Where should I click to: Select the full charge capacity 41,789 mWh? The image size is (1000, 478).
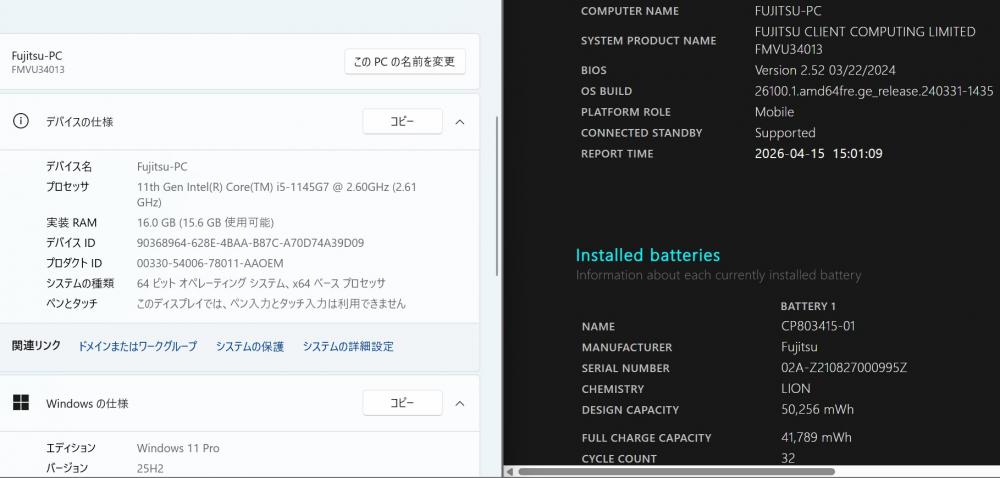816,438
